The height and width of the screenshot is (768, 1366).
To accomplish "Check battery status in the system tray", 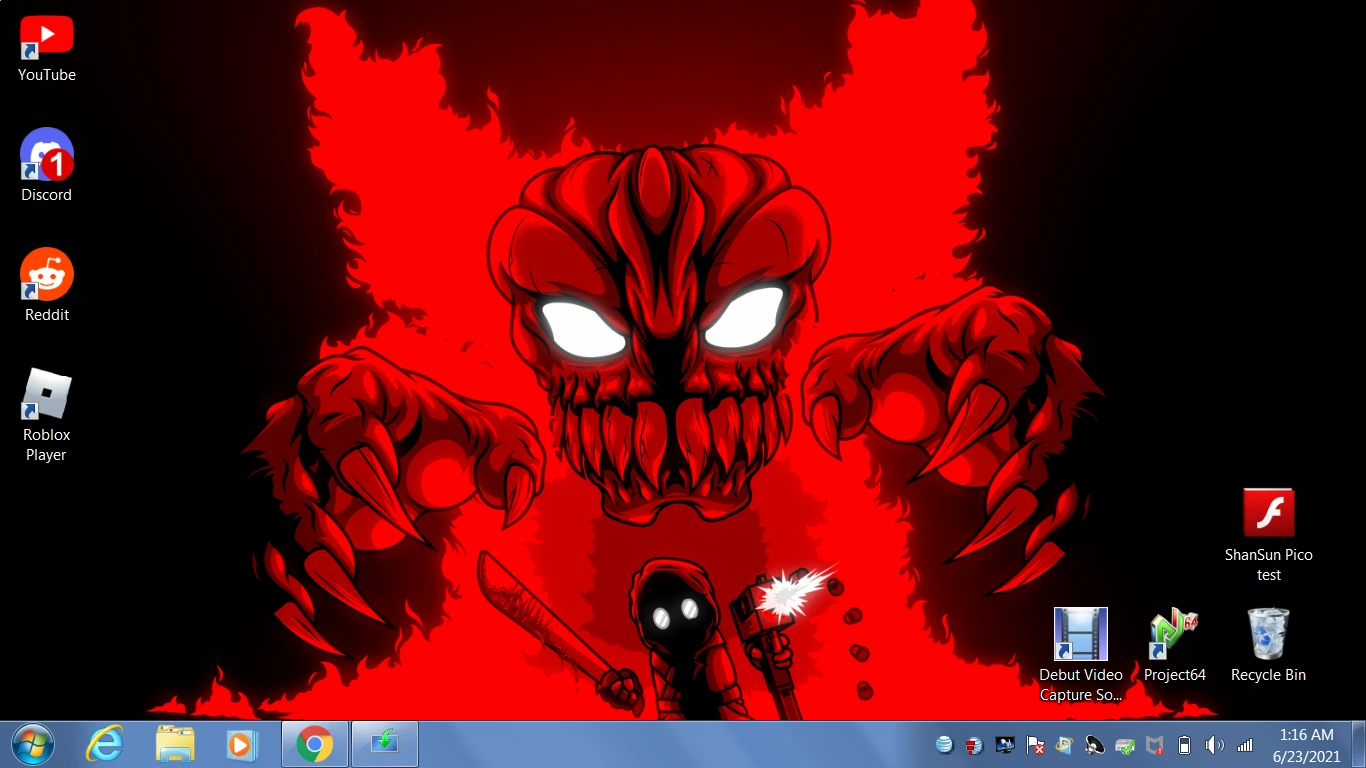I will pos(1184,746).
